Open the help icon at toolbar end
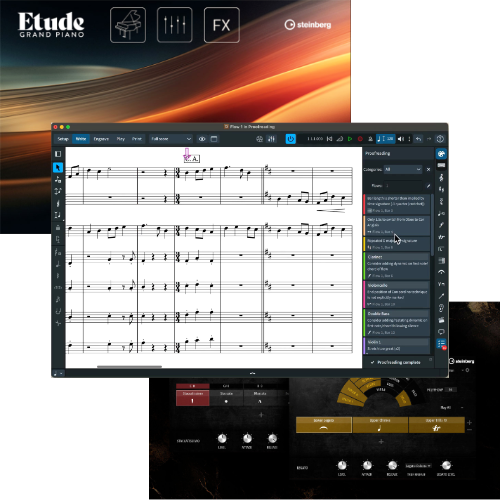Viewport: 500px width, 500px height. click(440, 139)
